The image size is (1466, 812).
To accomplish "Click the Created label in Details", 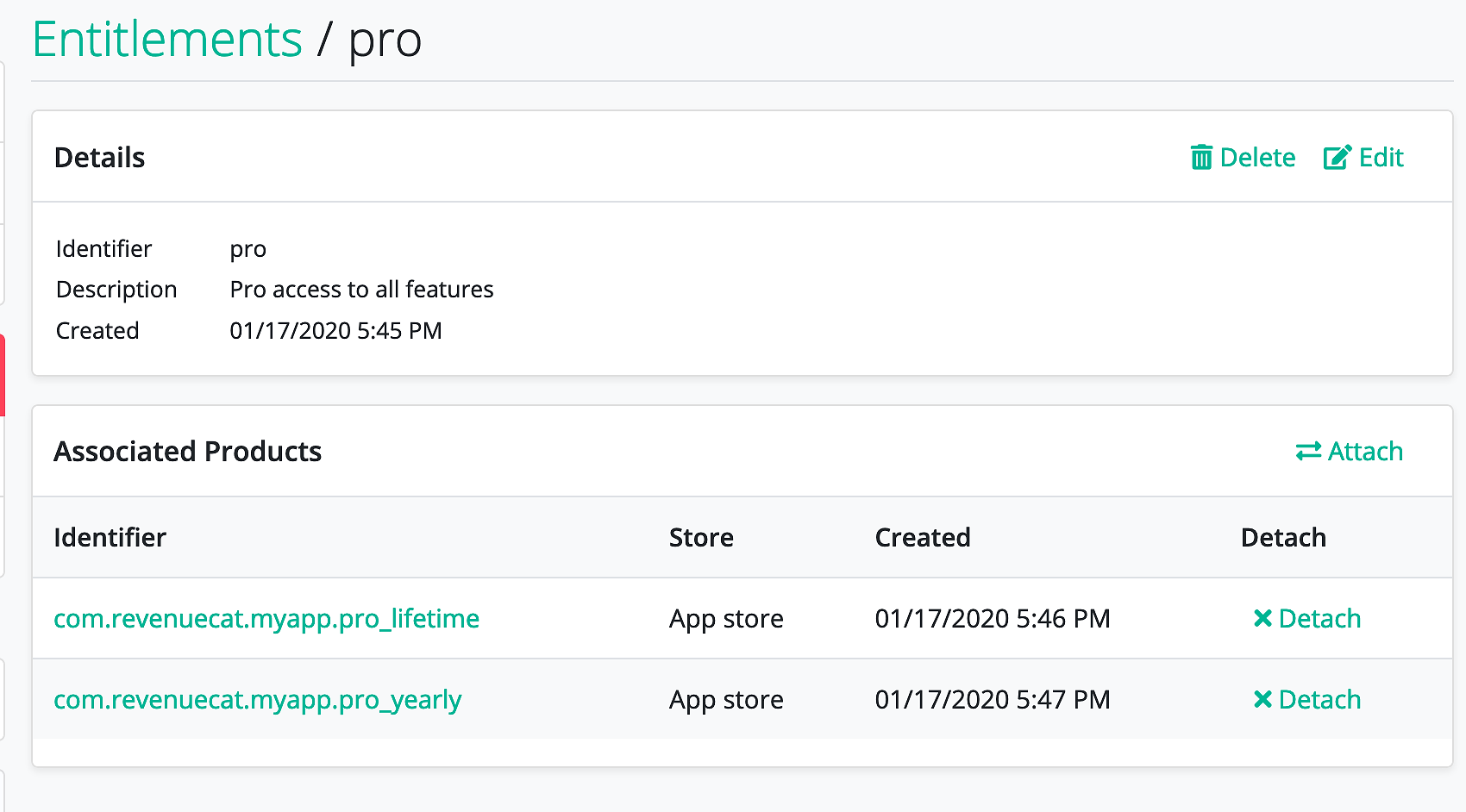I will [x=97, y=331].
